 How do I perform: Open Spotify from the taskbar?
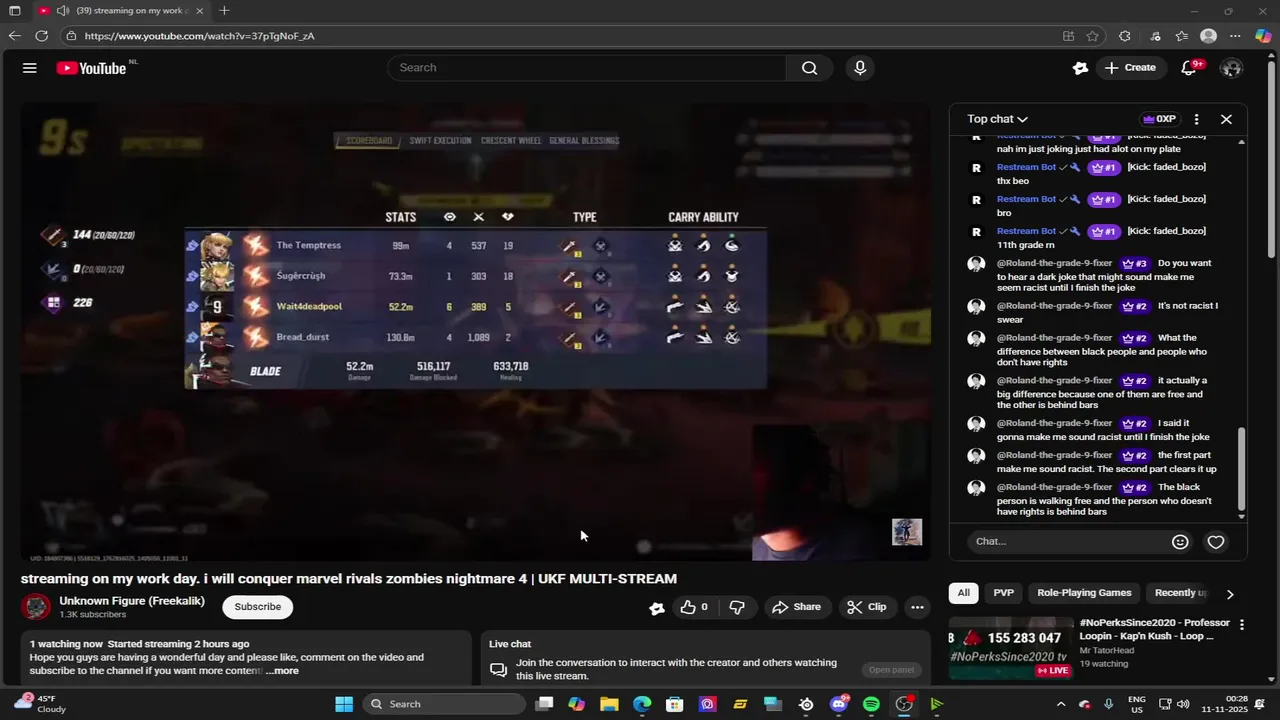pos(871,704)
